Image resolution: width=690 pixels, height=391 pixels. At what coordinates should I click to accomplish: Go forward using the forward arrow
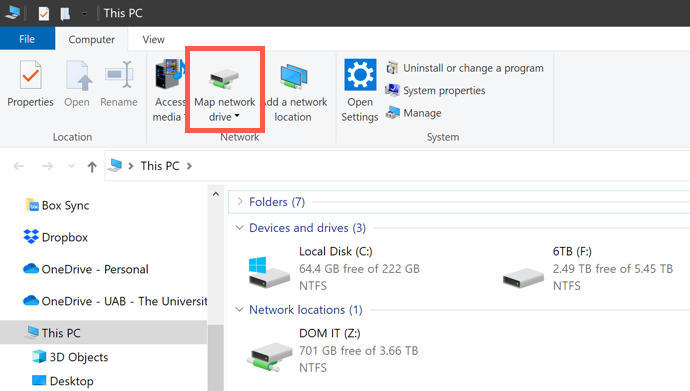pos(48,166)
